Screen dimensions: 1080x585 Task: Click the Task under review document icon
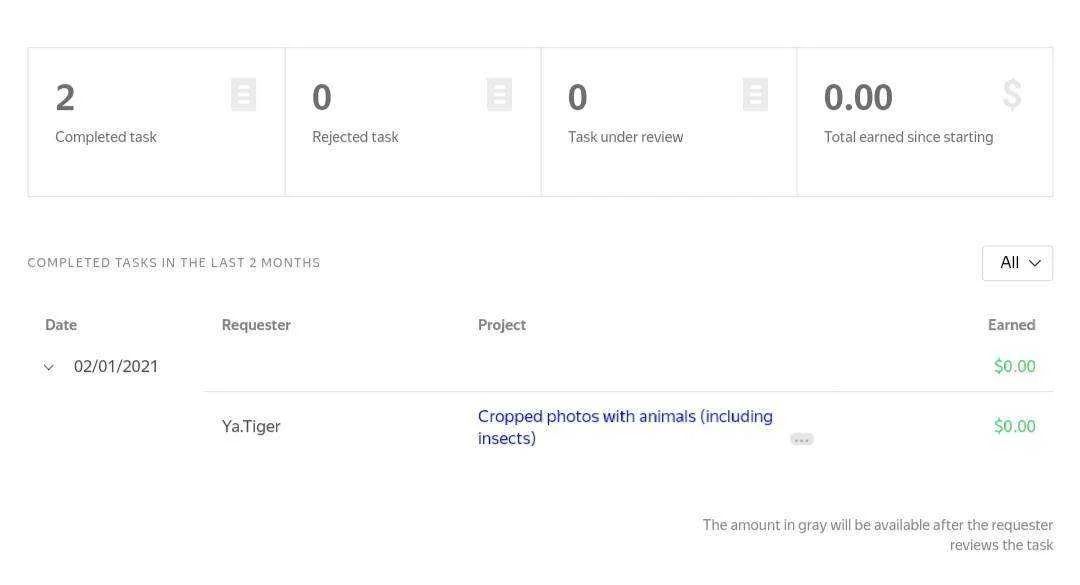pyautogui.click(x=756, y=94)
